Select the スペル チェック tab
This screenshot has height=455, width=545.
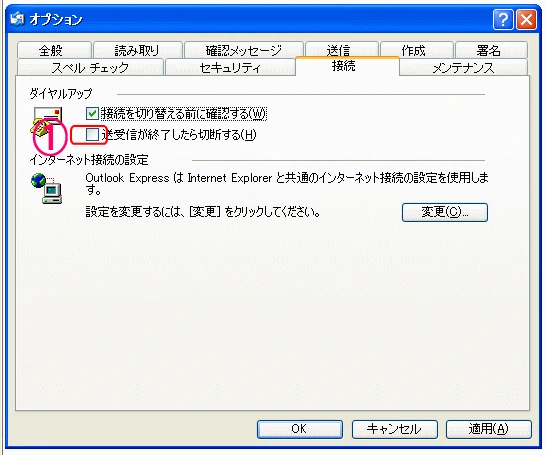(90, 67)
